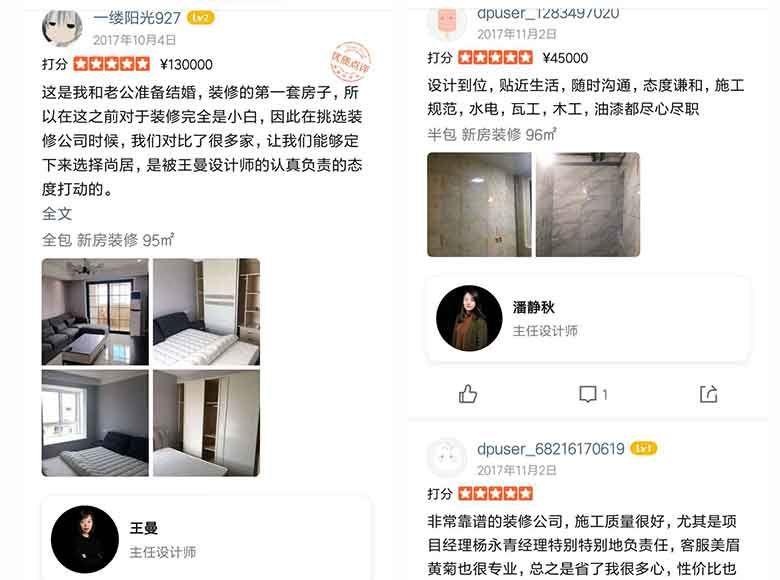Open first marble tile photo

tap(479, 204)
